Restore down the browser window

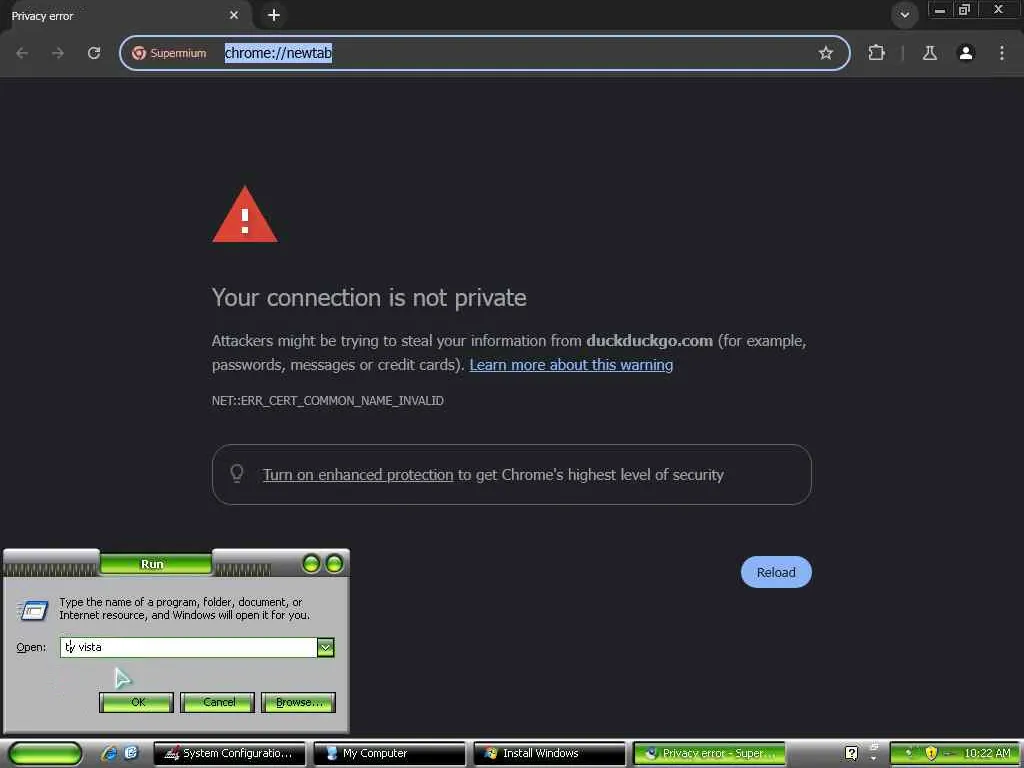coord(964,10)
